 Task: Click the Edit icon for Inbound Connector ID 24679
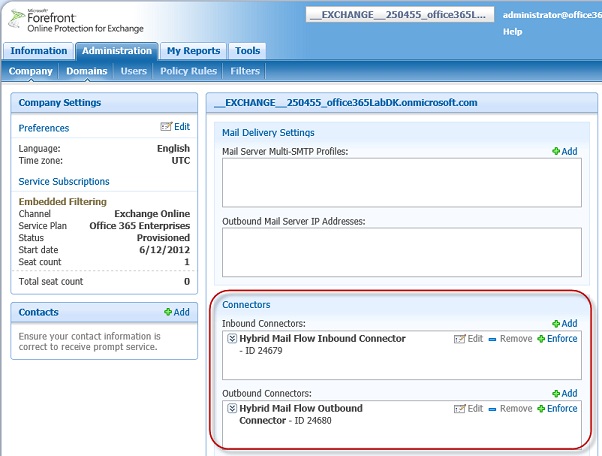[460, 339]
